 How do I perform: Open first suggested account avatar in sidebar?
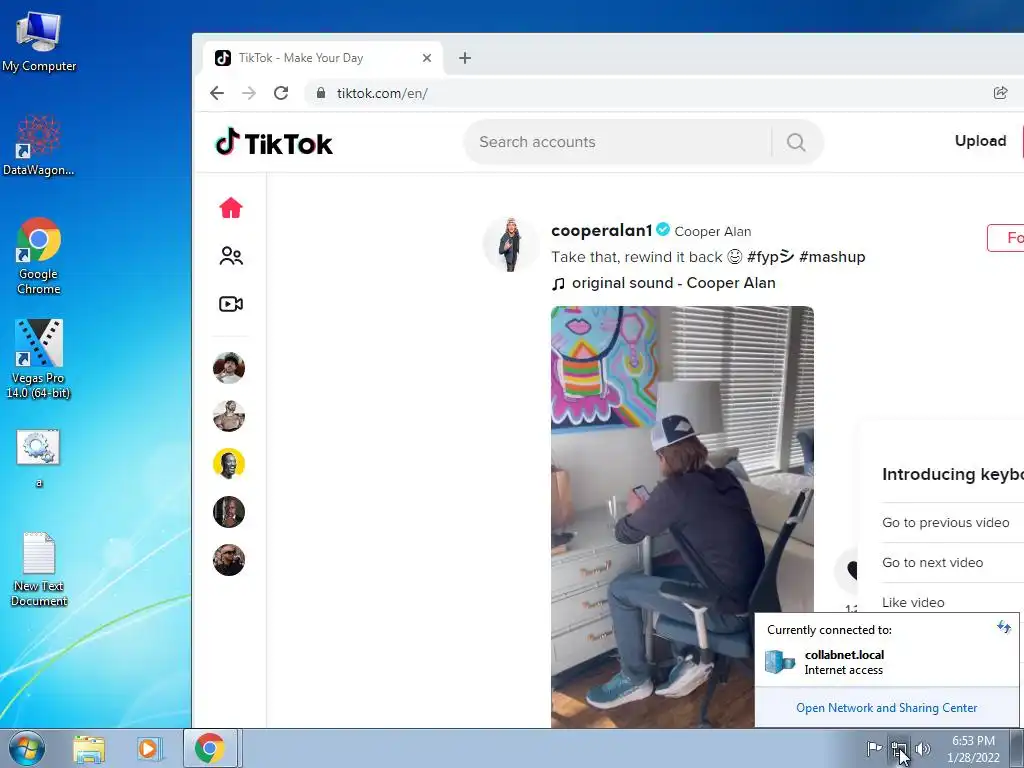coord(229,368)
